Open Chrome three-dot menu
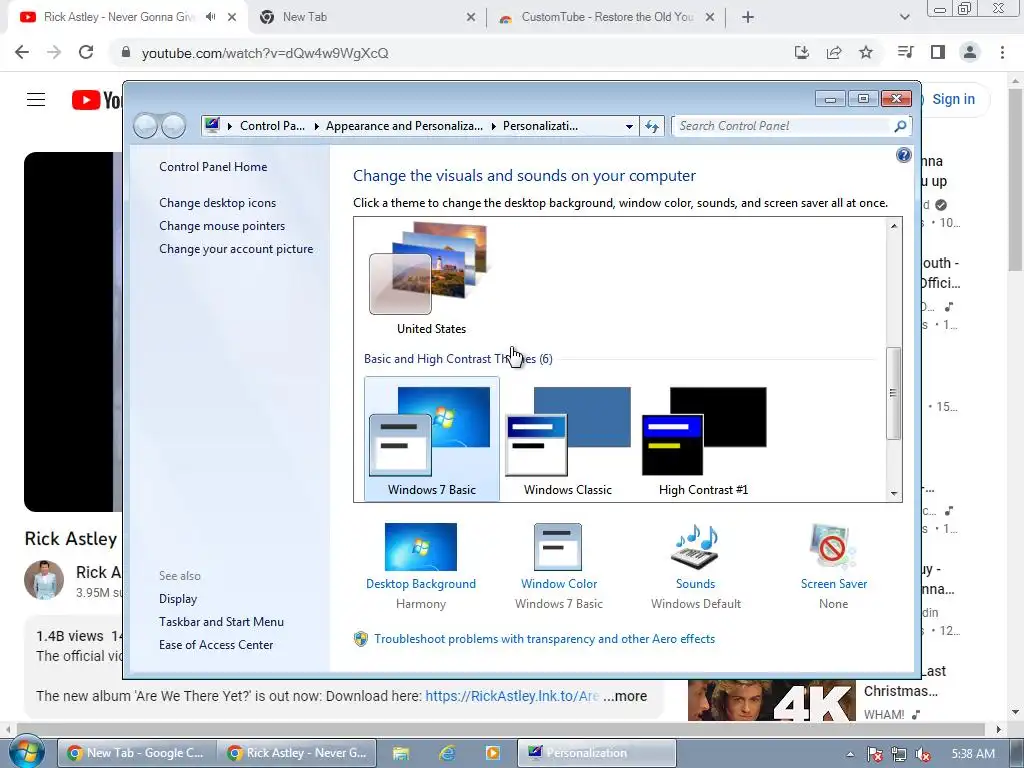1024x768 pixels. click(1002, 52)
